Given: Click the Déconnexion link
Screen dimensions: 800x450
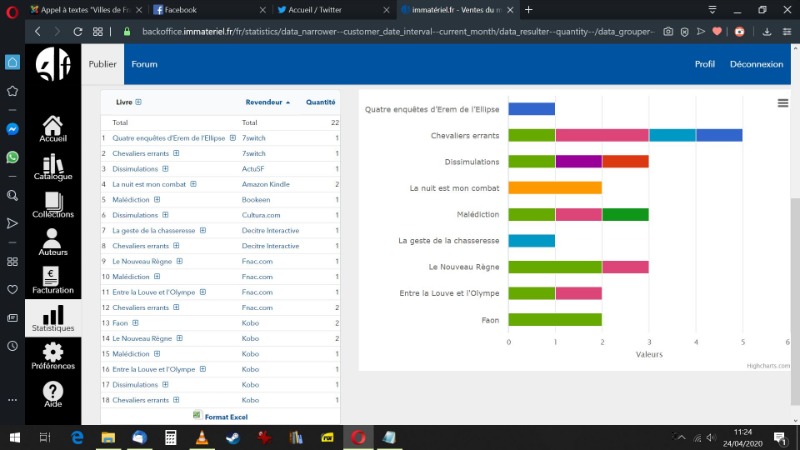Looking at the screenshot, I should pyautogui.click(x=756, y=64).
